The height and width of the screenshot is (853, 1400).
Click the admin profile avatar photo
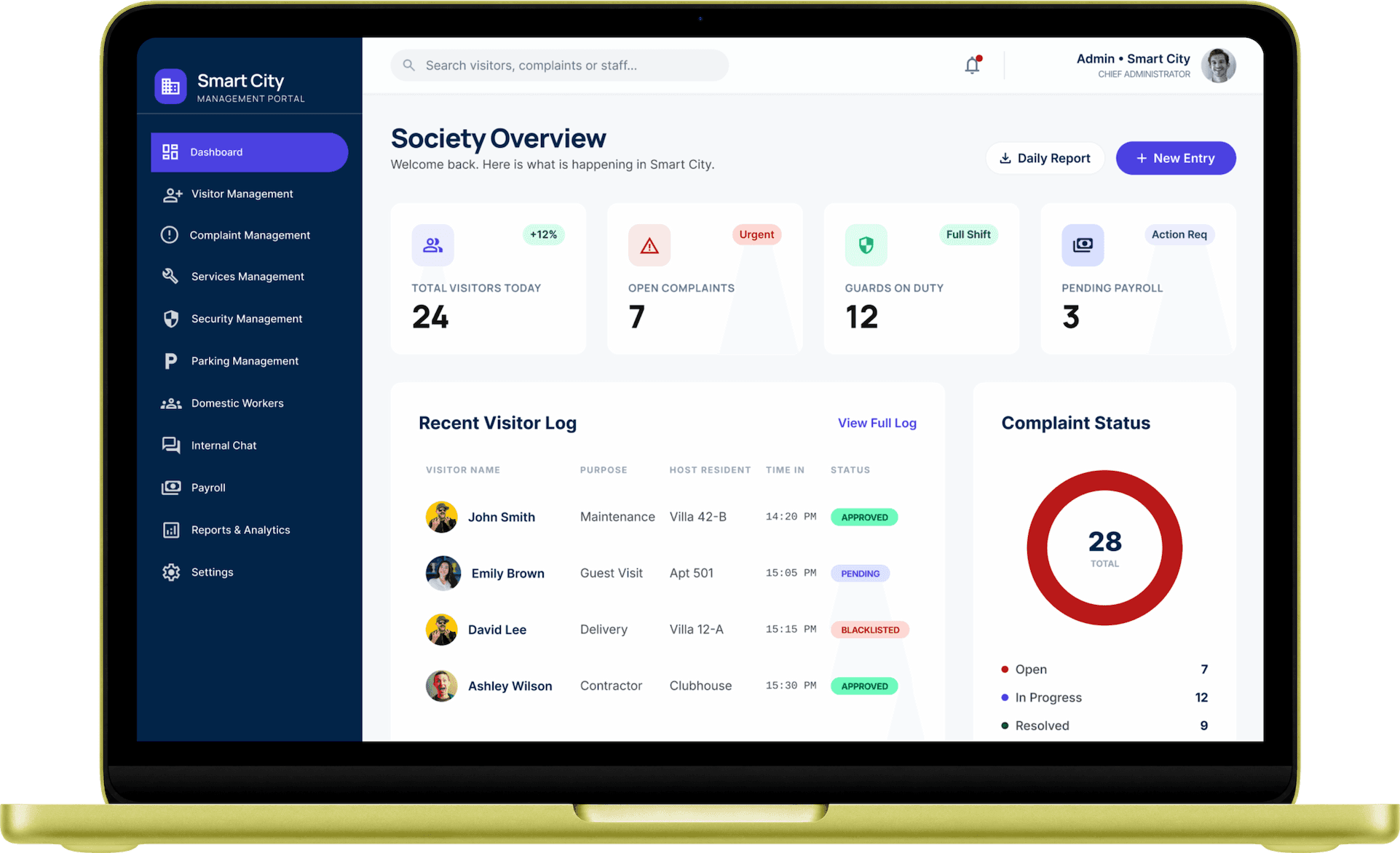tap(1218, 66)
